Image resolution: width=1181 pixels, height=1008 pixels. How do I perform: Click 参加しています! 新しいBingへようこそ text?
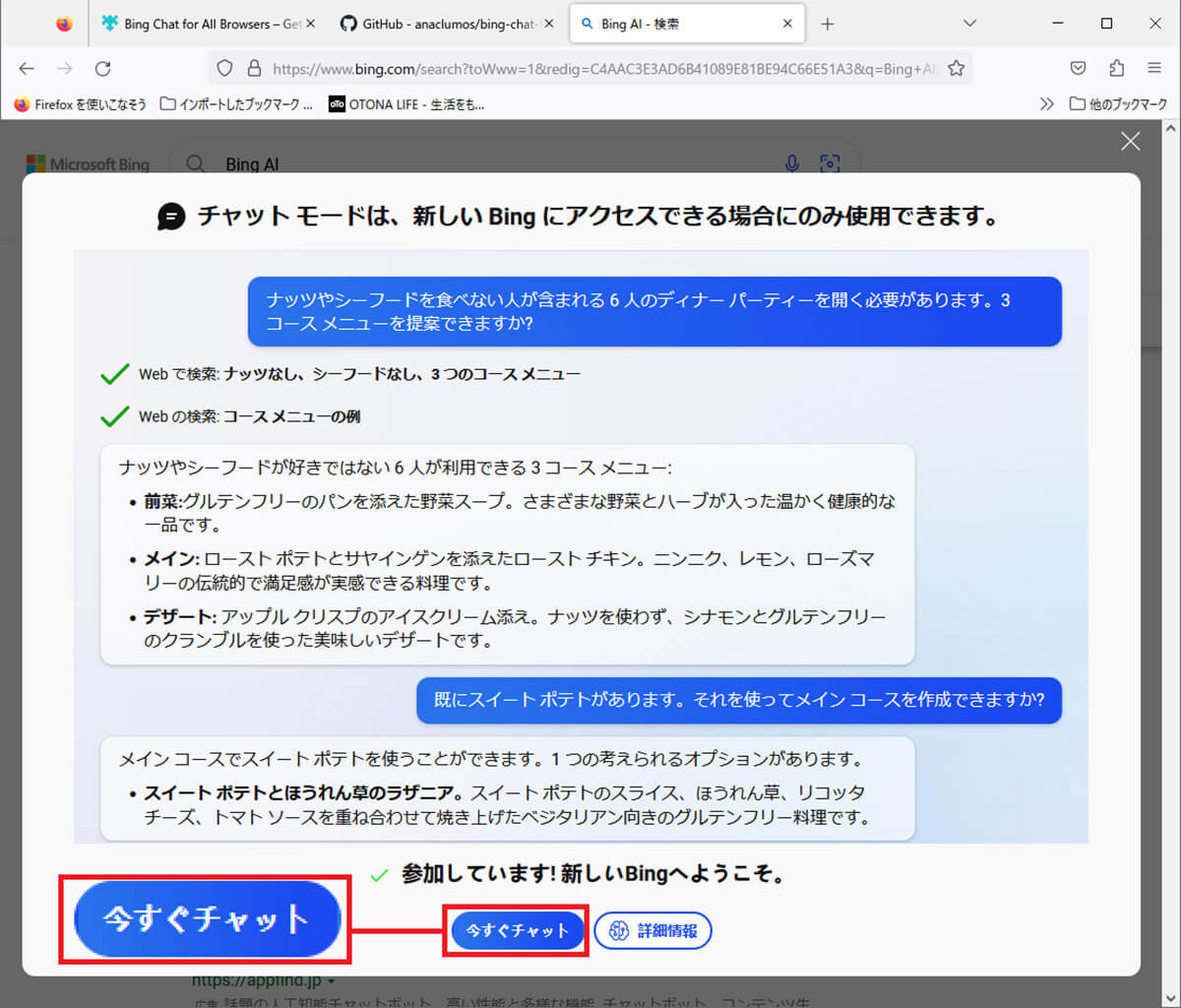592,874
